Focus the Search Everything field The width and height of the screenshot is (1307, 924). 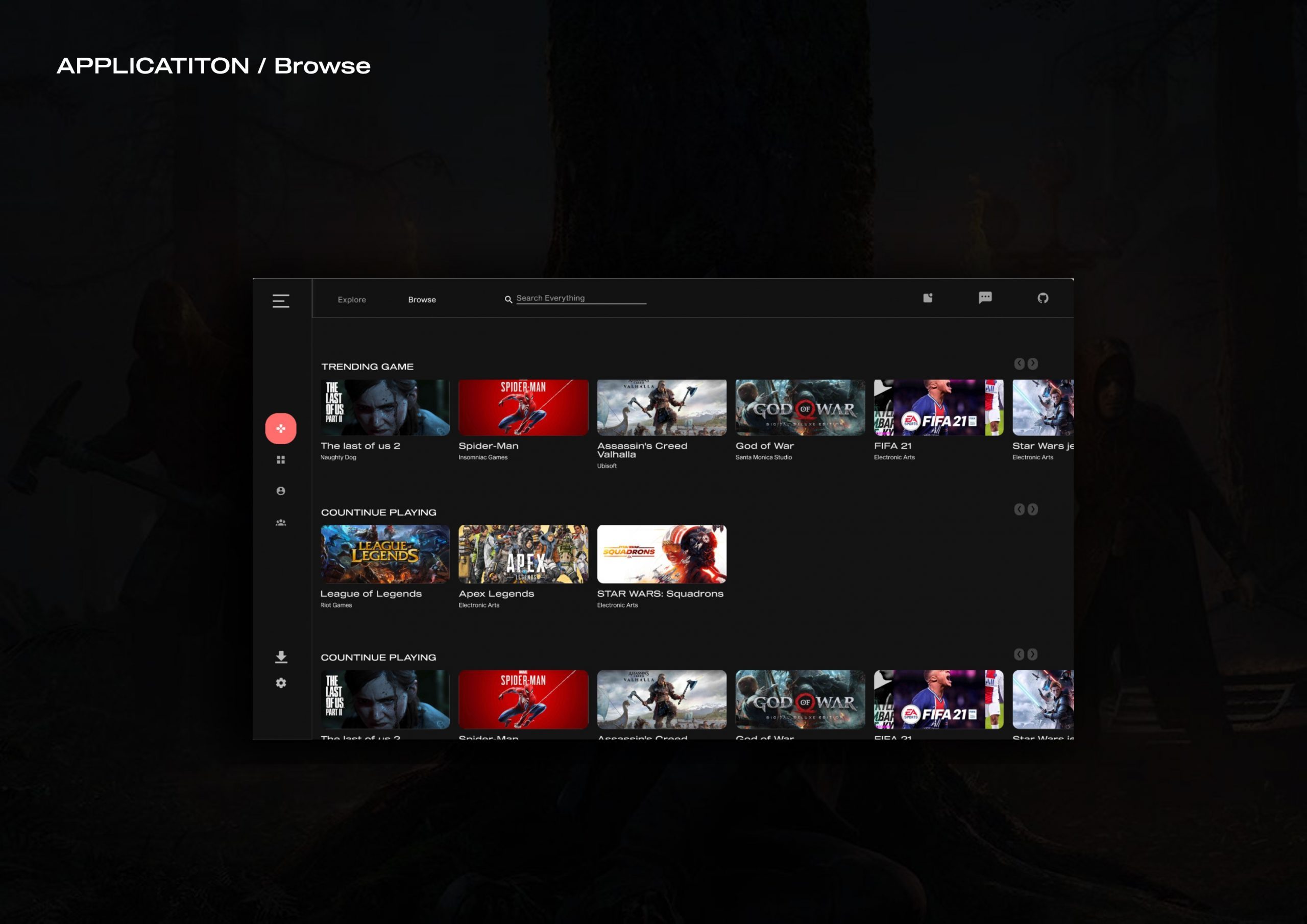click(580, 298)
